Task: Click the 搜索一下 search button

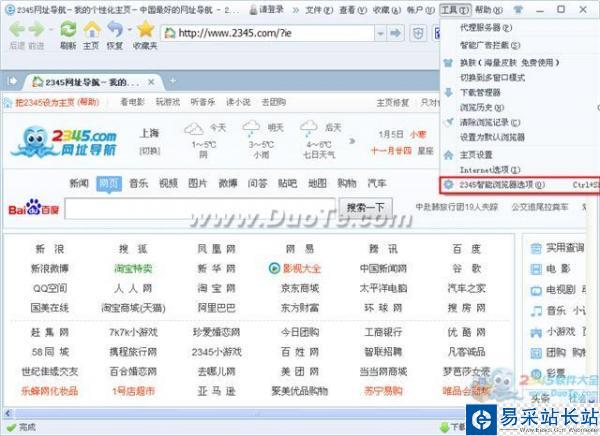Action: click(x=365, y=208)
